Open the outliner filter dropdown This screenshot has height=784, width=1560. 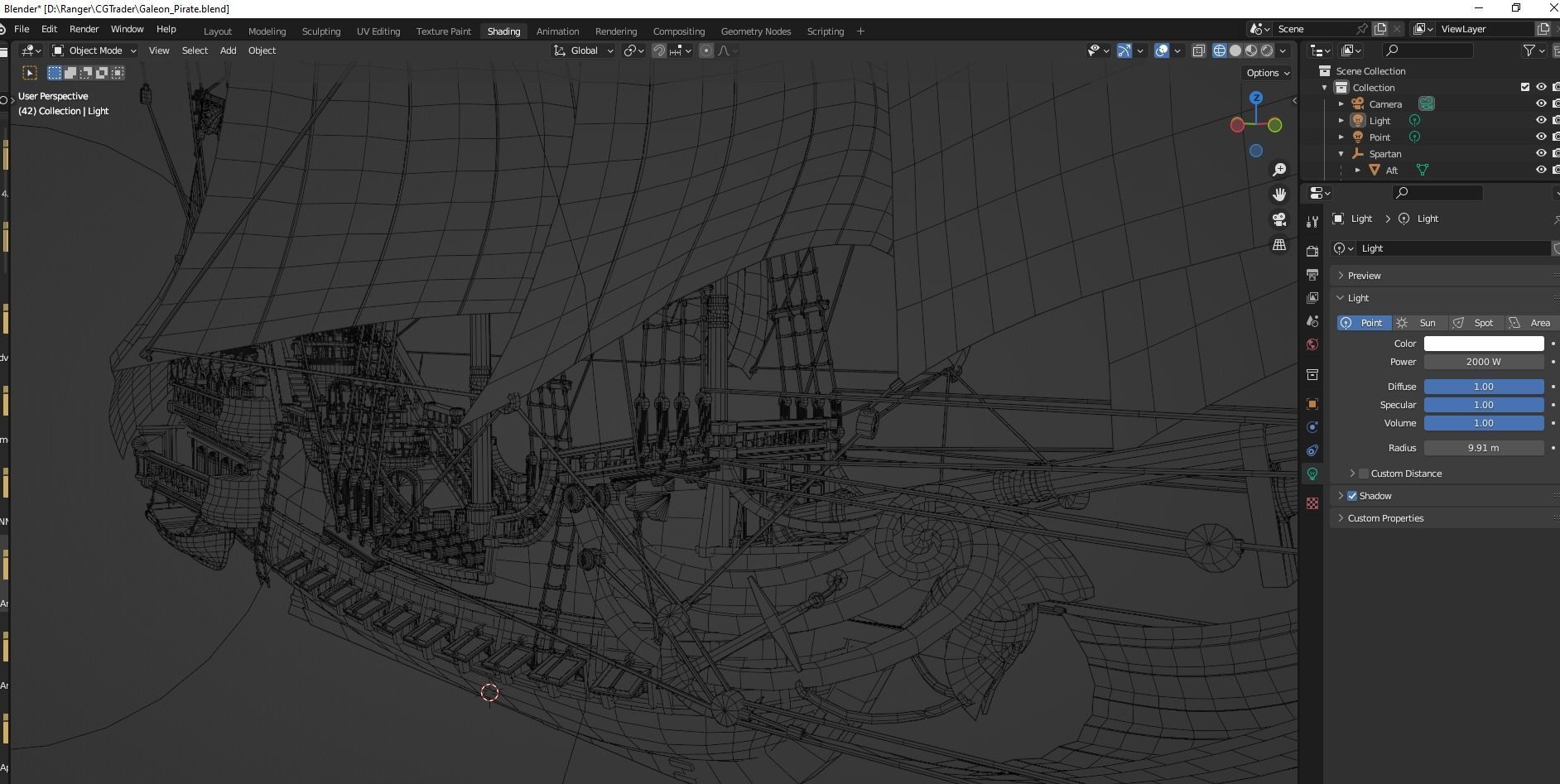click(x=1534, y=51)
